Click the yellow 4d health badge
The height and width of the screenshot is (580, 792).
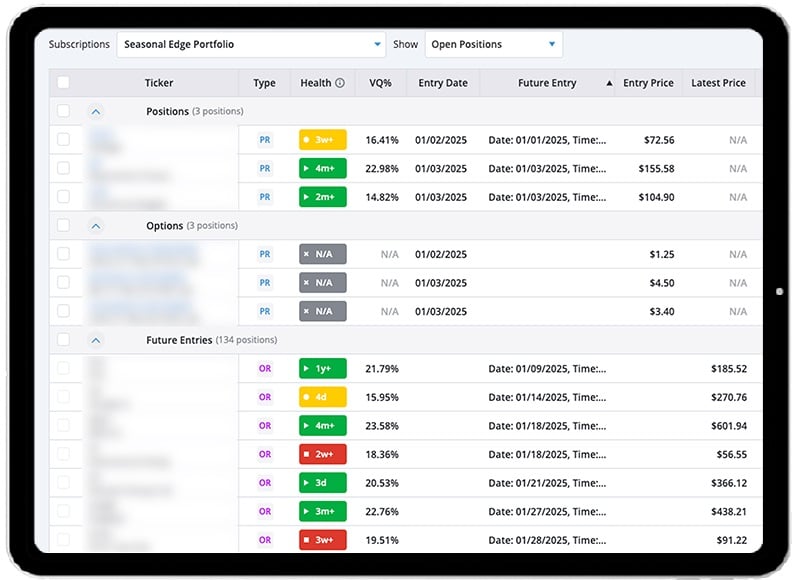(322, 397)
